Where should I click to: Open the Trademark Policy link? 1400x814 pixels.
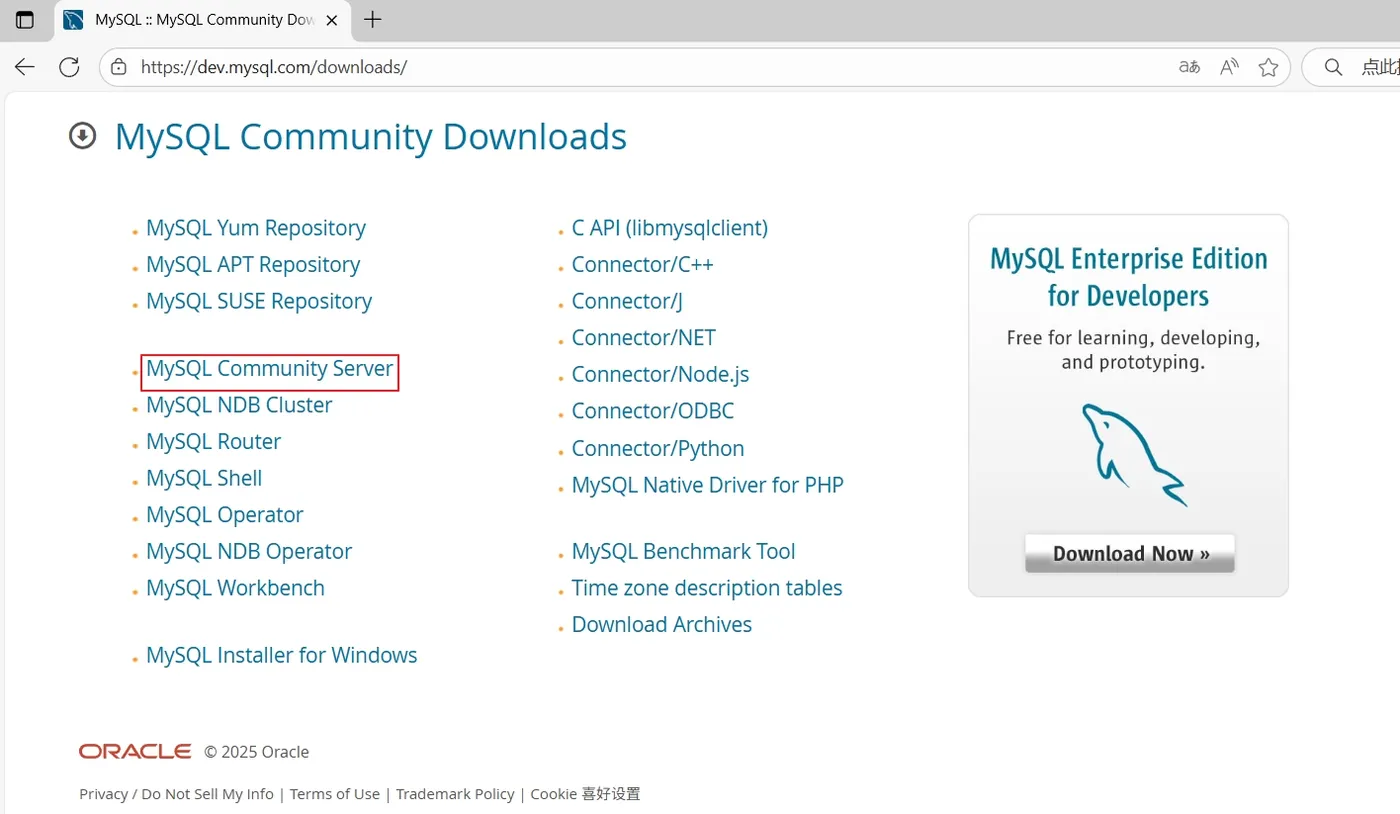[x=455, y=794]
